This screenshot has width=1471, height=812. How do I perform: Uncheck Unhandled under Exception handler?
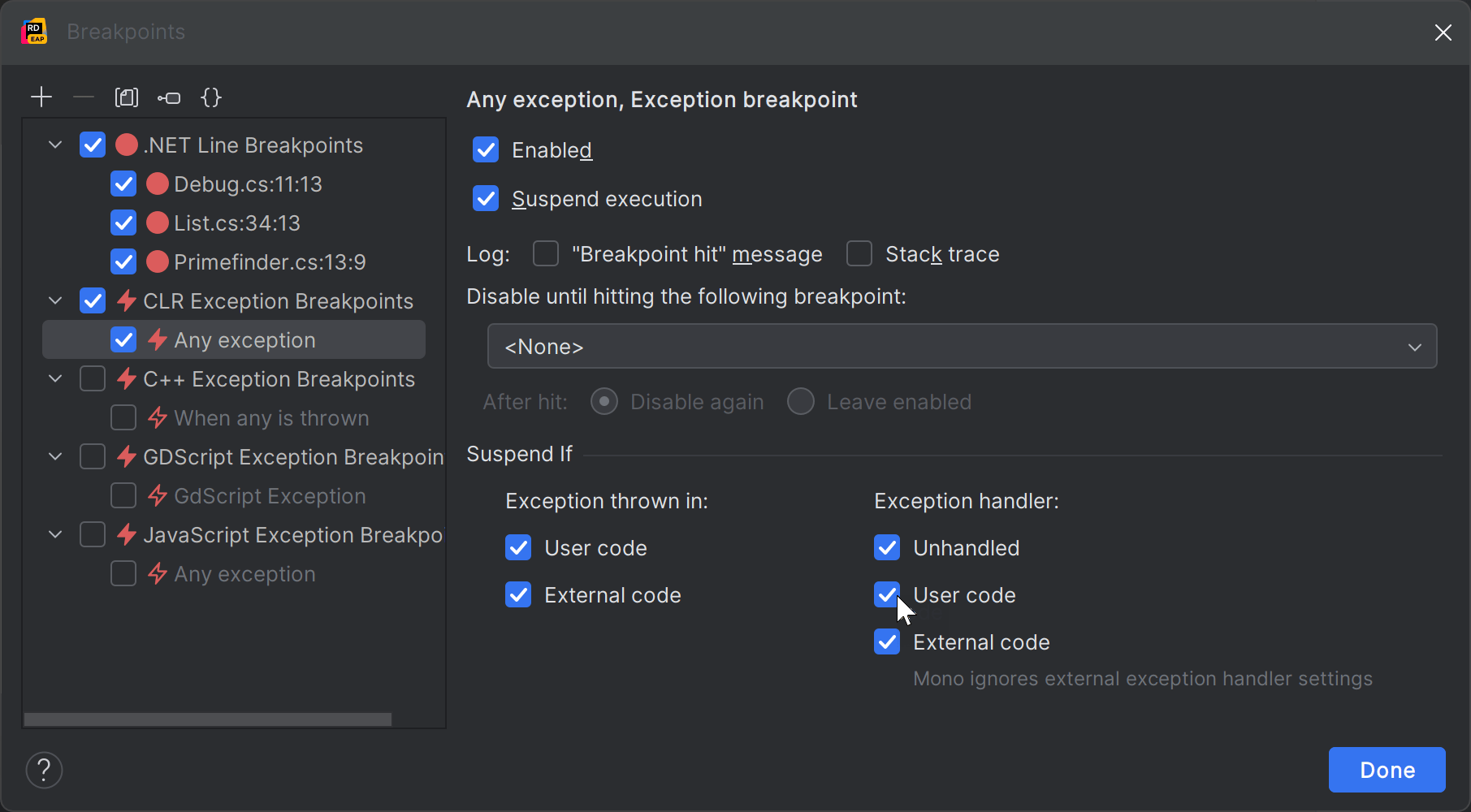[887, 548]
